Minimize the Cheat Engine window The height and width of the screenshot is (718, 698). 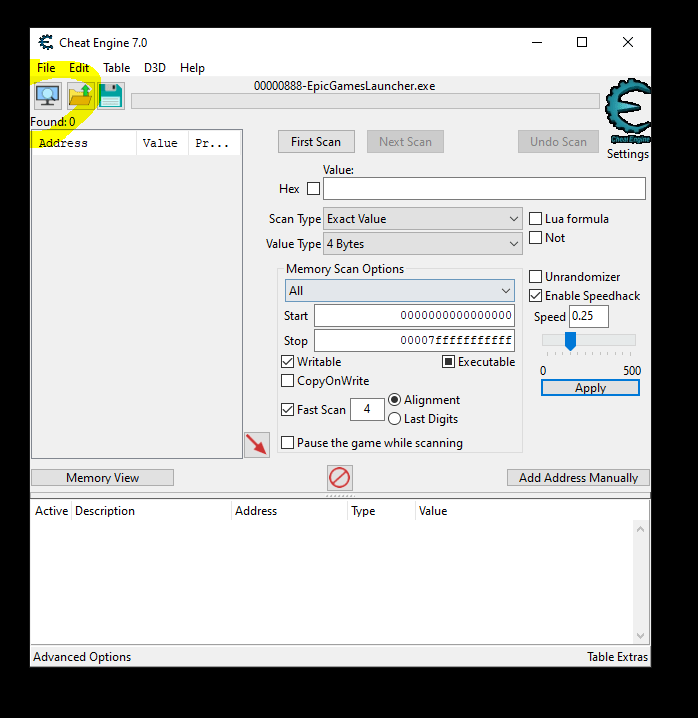pos(537,43)
